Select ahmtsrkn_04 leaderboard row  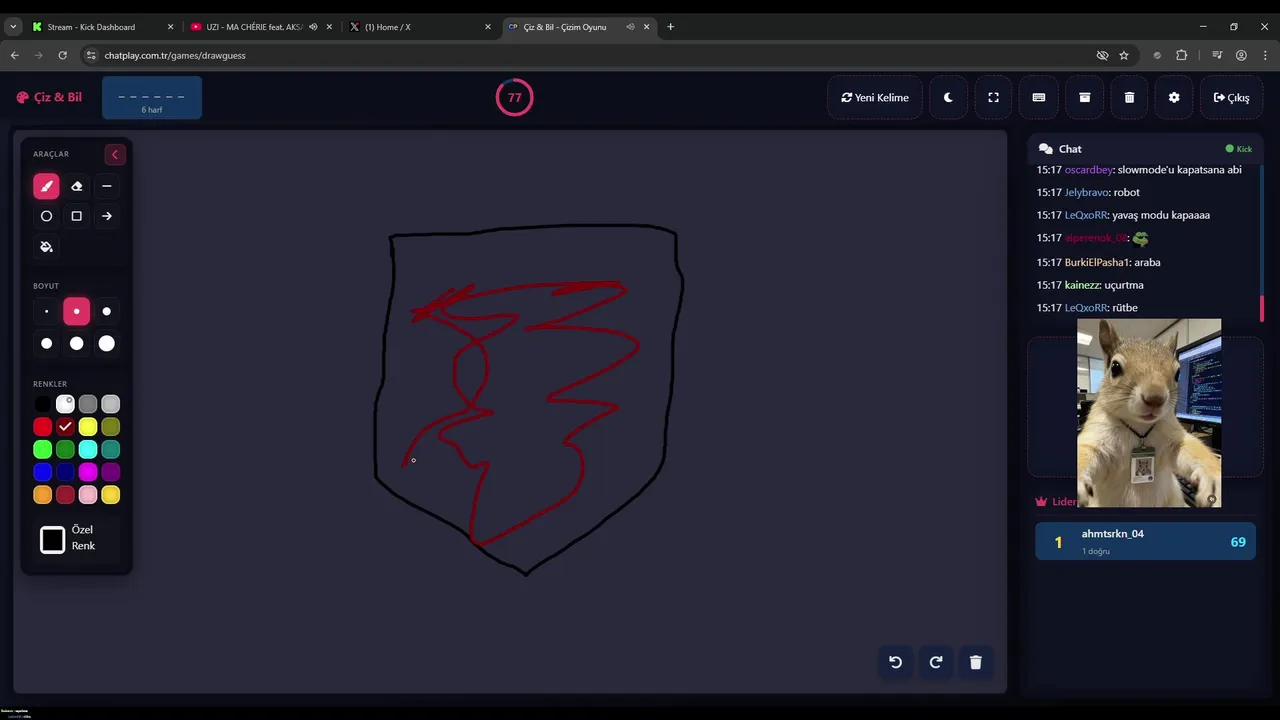point(1145,541)
